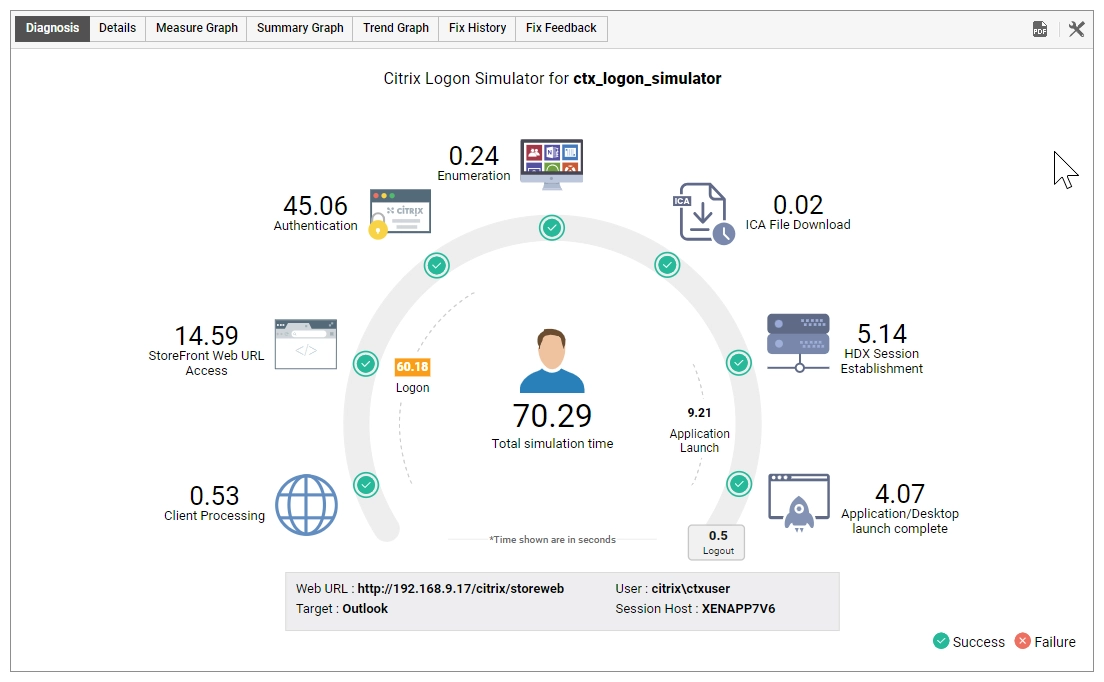The height and width of the screenshot is (682, 1104).
Task: Click the StoreFront Web URL Access success checkmark
Action: [365, 363]
